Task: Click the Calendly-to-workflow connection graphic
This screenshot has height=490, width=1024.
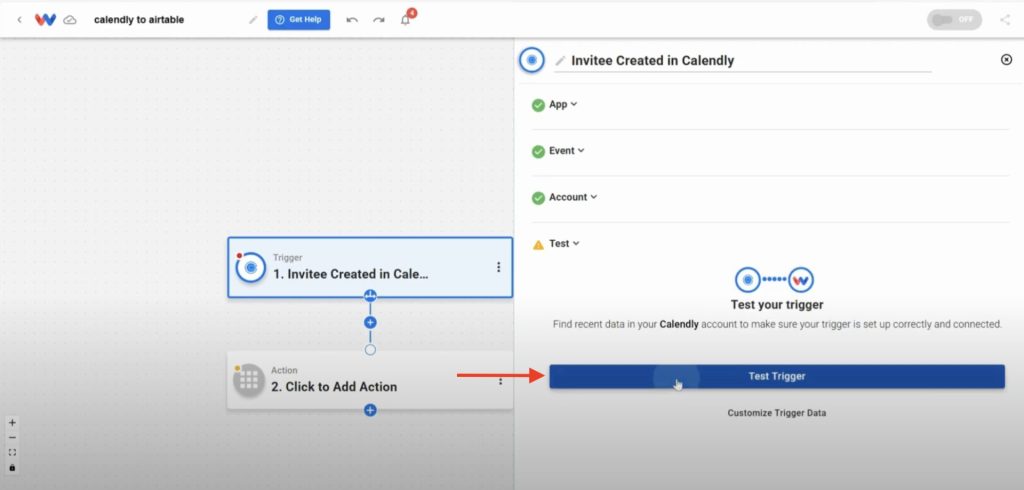Action: (775, 280)
